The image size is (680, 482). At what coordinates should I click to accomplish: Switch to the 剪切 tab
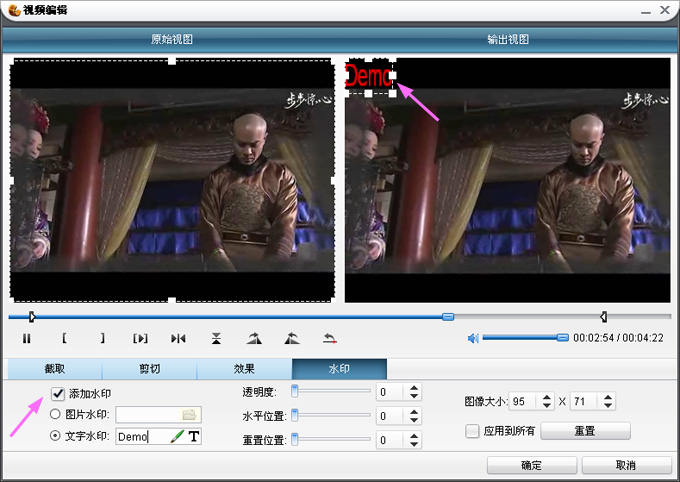pyautogui.click(x=150, y=369)
